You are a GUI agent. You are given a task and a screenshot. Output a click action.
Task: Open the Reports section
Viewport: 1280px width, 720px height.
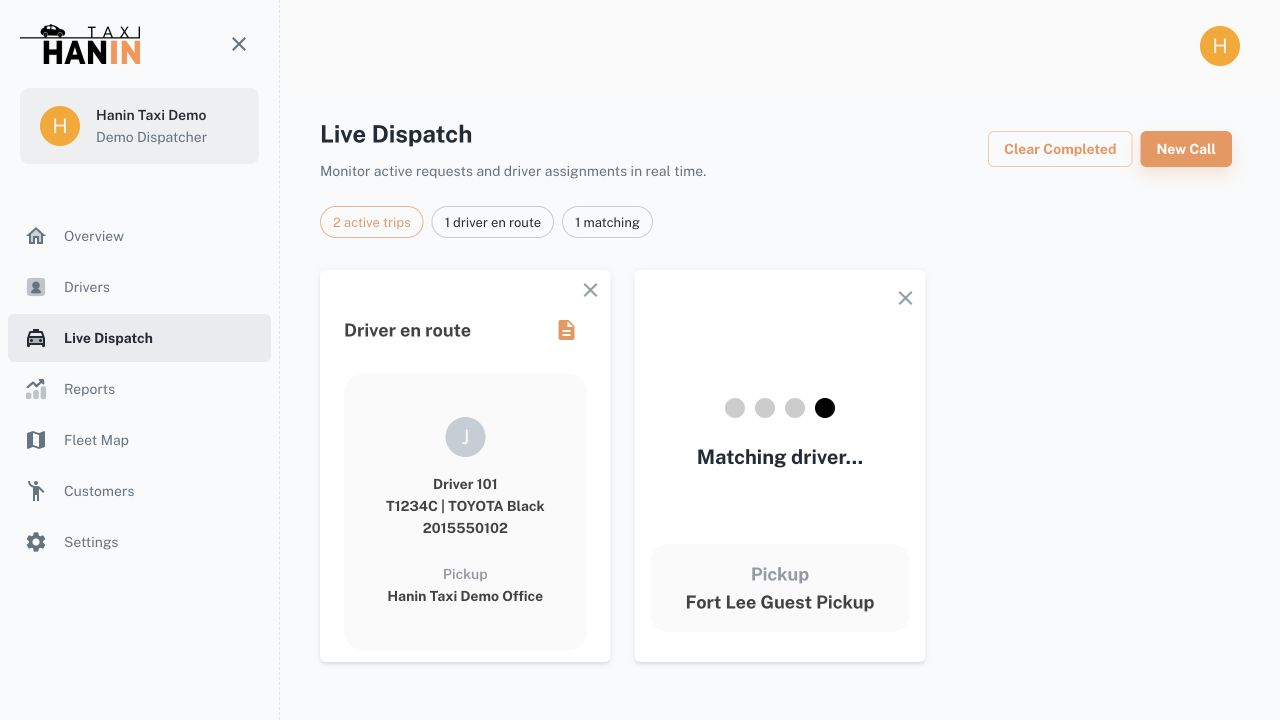click(x=139, y=389)
